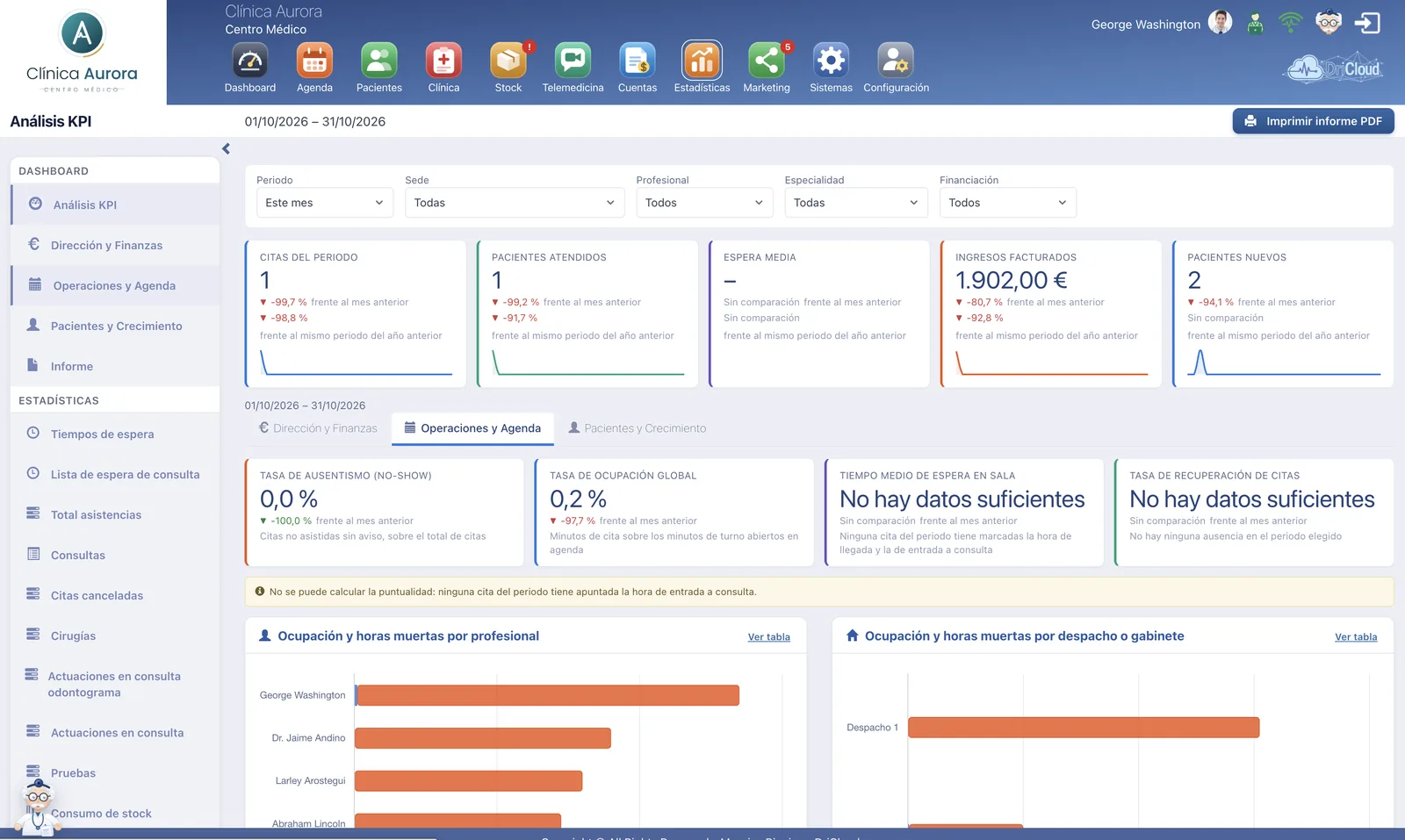Click the Ingresos facturados KPI card

(1051, 314)
